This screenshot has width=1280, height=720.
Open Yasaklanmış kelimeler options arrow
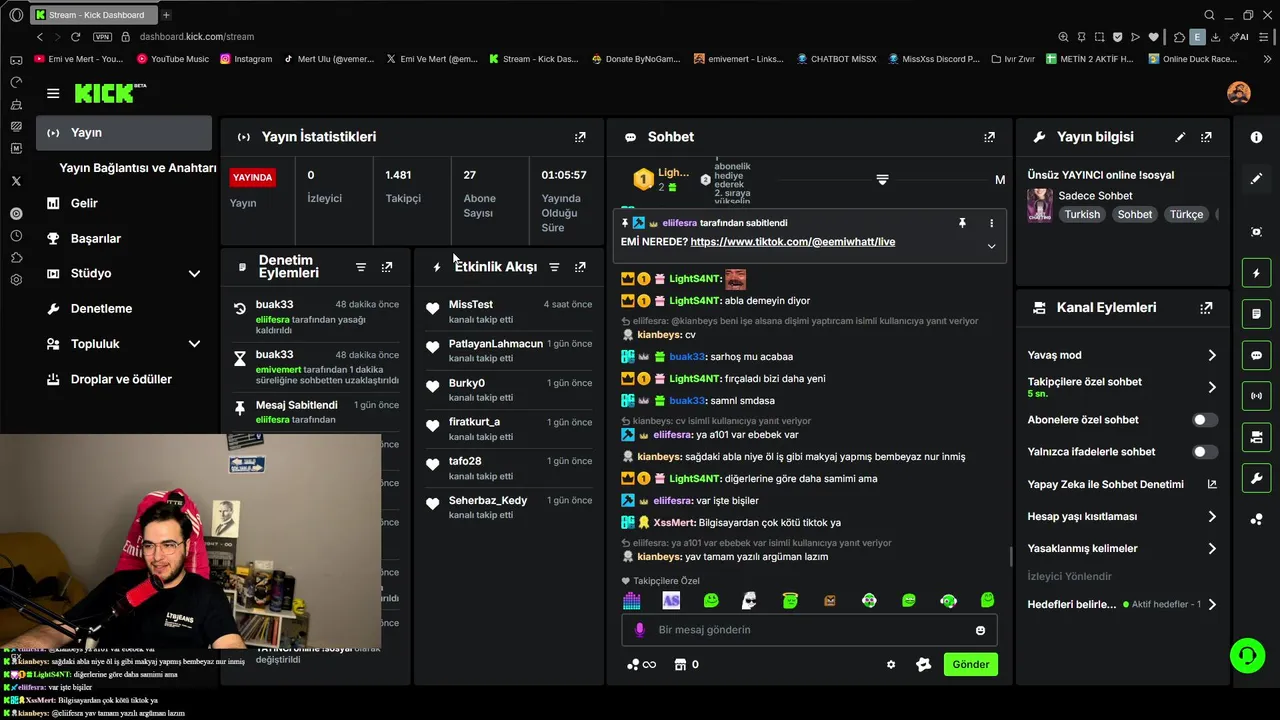pyautogui.click(x=1211, y=548)
